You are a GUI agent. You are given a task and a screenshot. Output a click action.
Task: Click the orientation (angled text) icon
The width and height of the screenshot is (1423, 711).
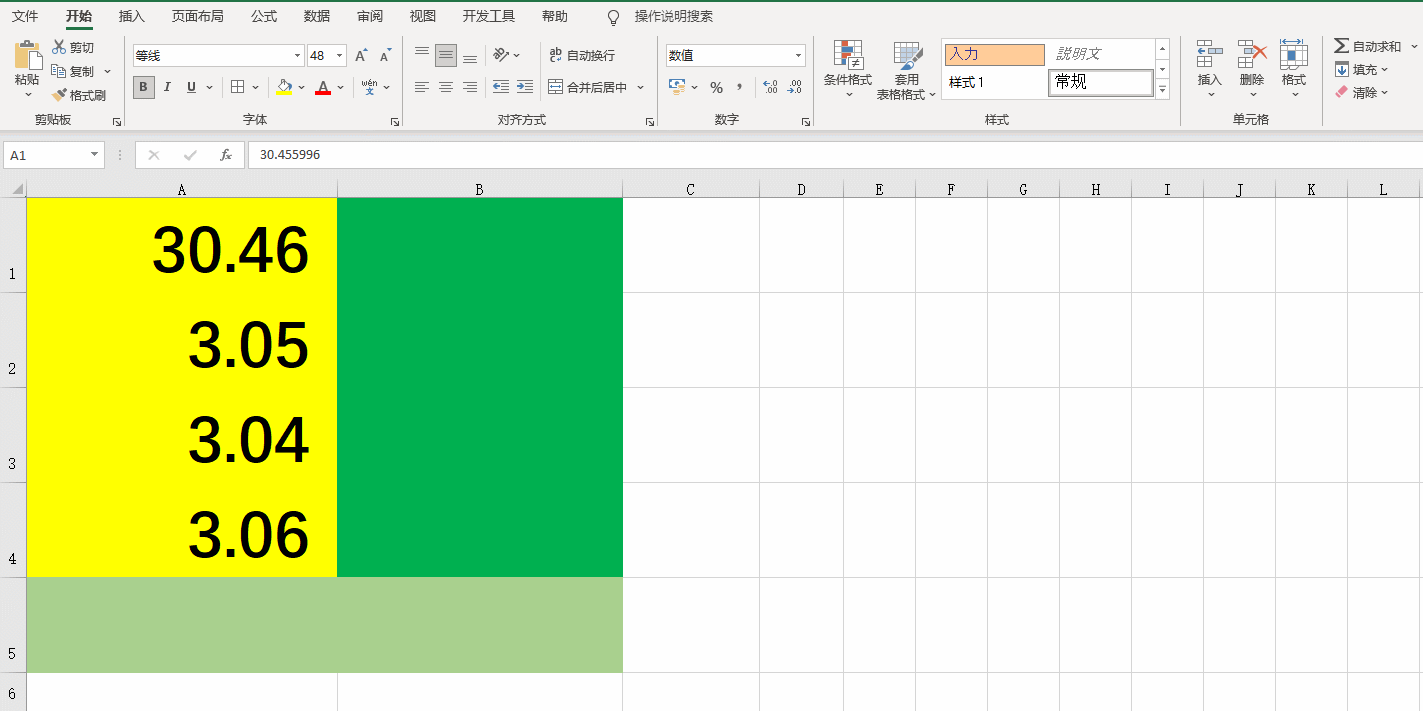(x=502, y=55)
